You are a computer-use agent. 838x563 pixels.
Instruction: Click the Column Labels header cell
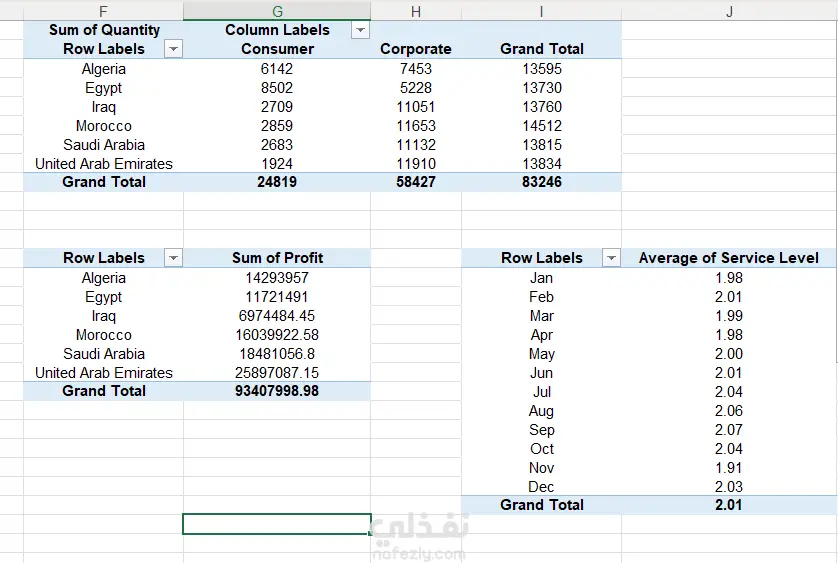(277, 30)
